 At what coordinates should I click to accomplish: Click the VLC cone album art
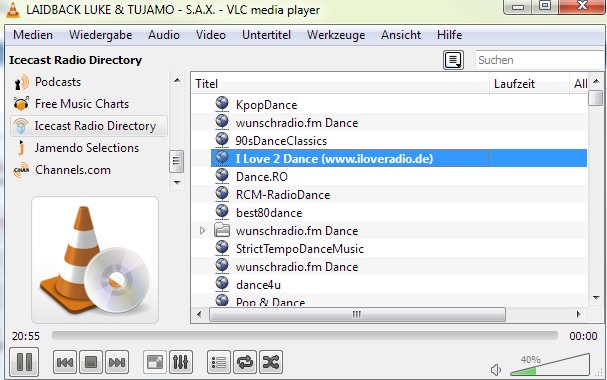pyautogui.click(x=95, y=260)
